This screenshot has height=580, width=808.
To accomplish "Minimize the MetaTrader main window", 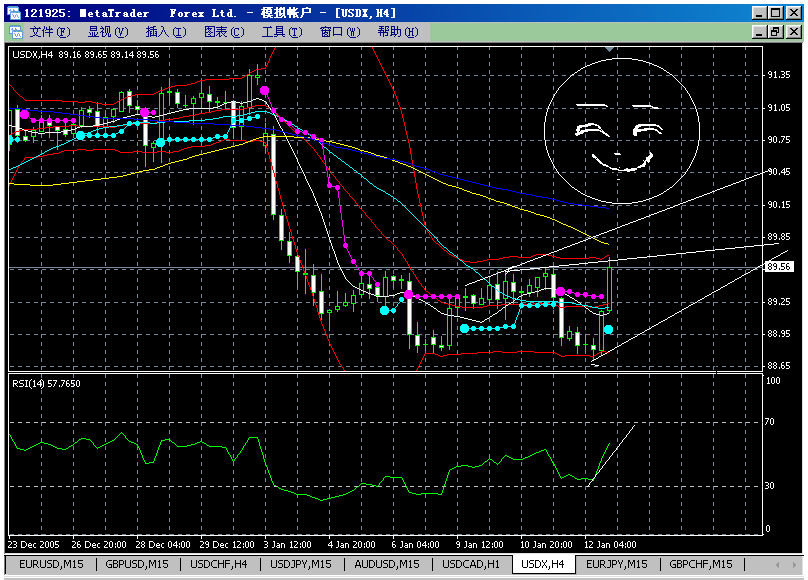I will click(758, 13).
